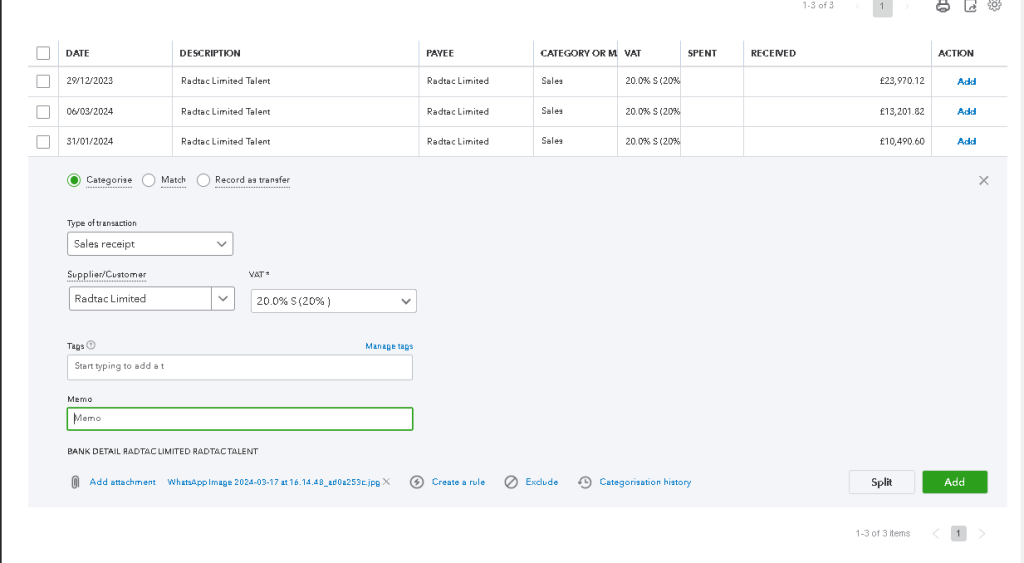Image resolution: width=1024 pixels, height=563 pixels.
Task: Tick the select-all checkbox in header
Action: (43, 53)
